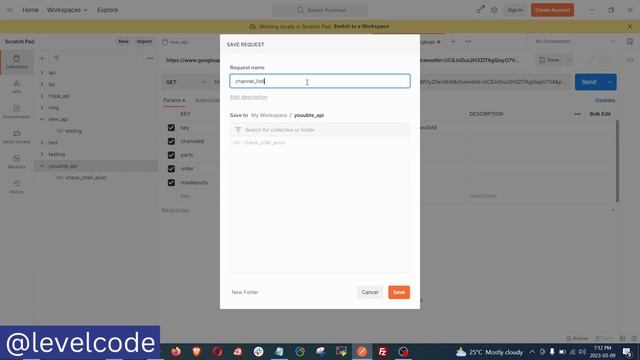Expand the bjj collection
The height and width of the screenshot is (360, 640).
pyautogui.click(x=42, y=84)
